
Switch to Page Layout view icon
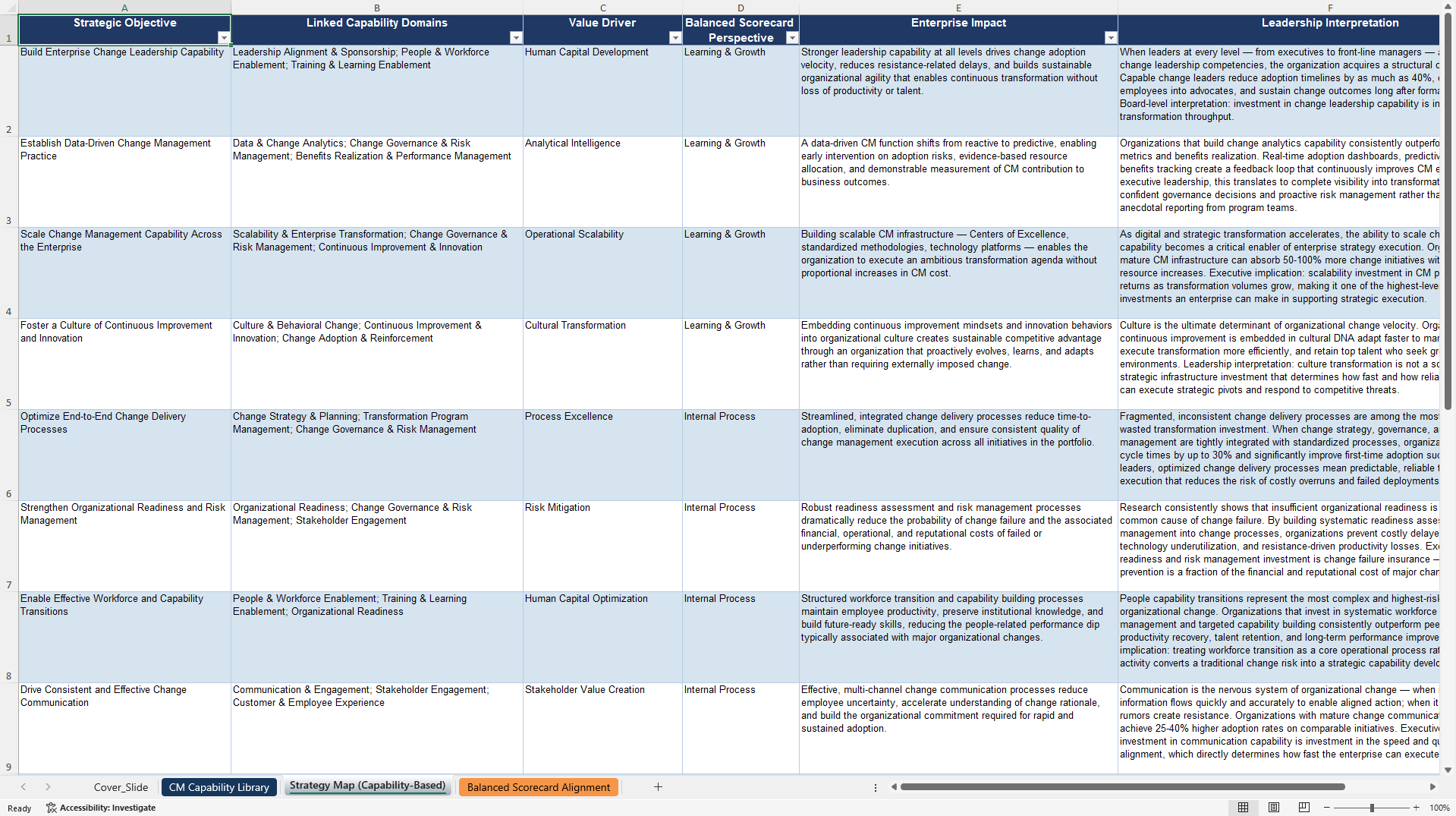(x=1273, y=808)
